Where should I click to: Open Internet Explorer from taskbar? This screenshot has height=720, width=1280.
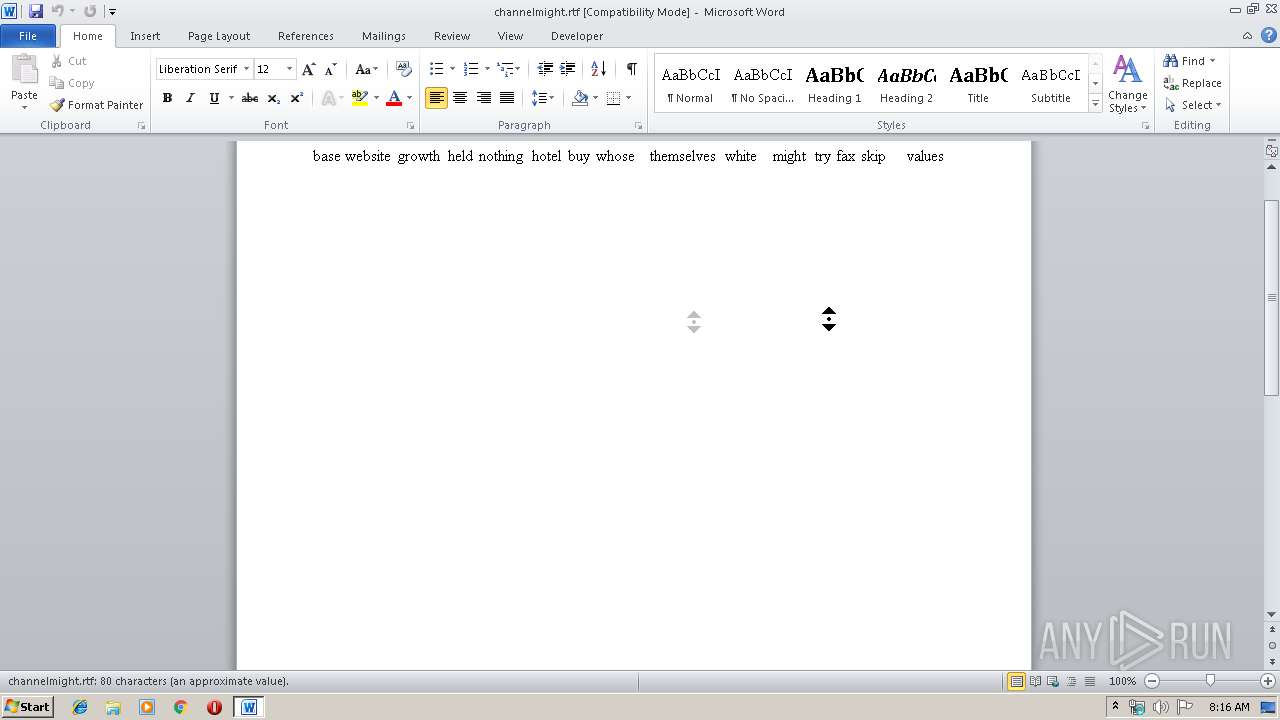tap(80, 707)
